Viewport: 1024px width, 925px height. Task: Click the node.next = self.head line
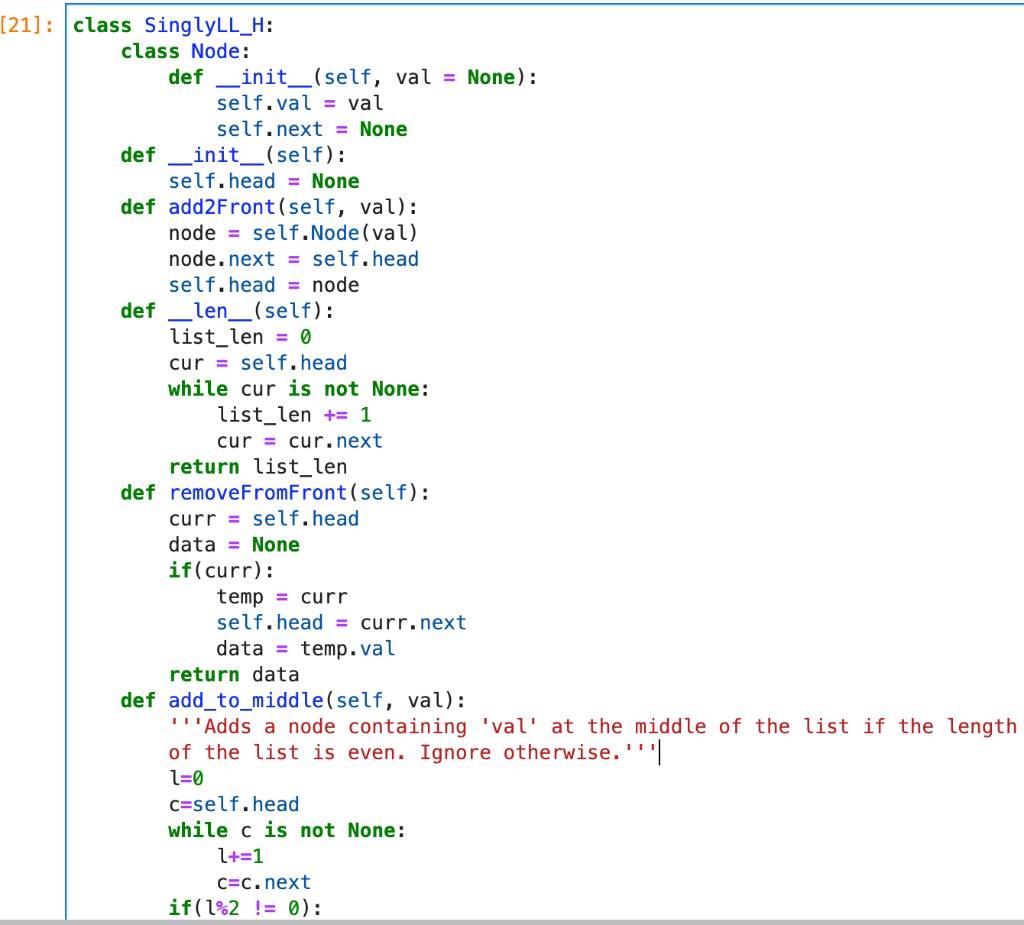(x=292, y=258)
